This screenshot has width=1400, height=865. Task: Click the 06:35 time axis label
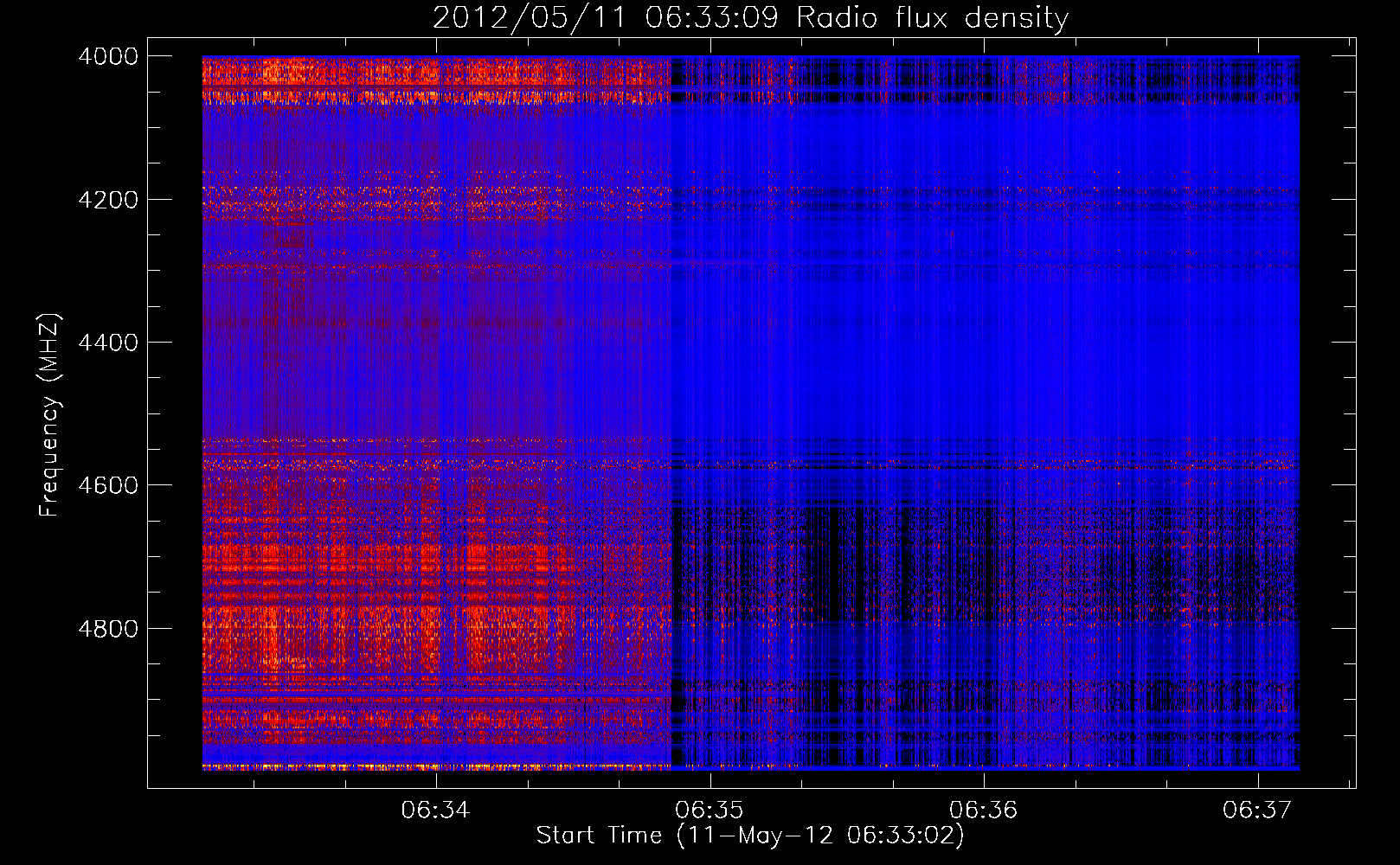coord(710,810)
